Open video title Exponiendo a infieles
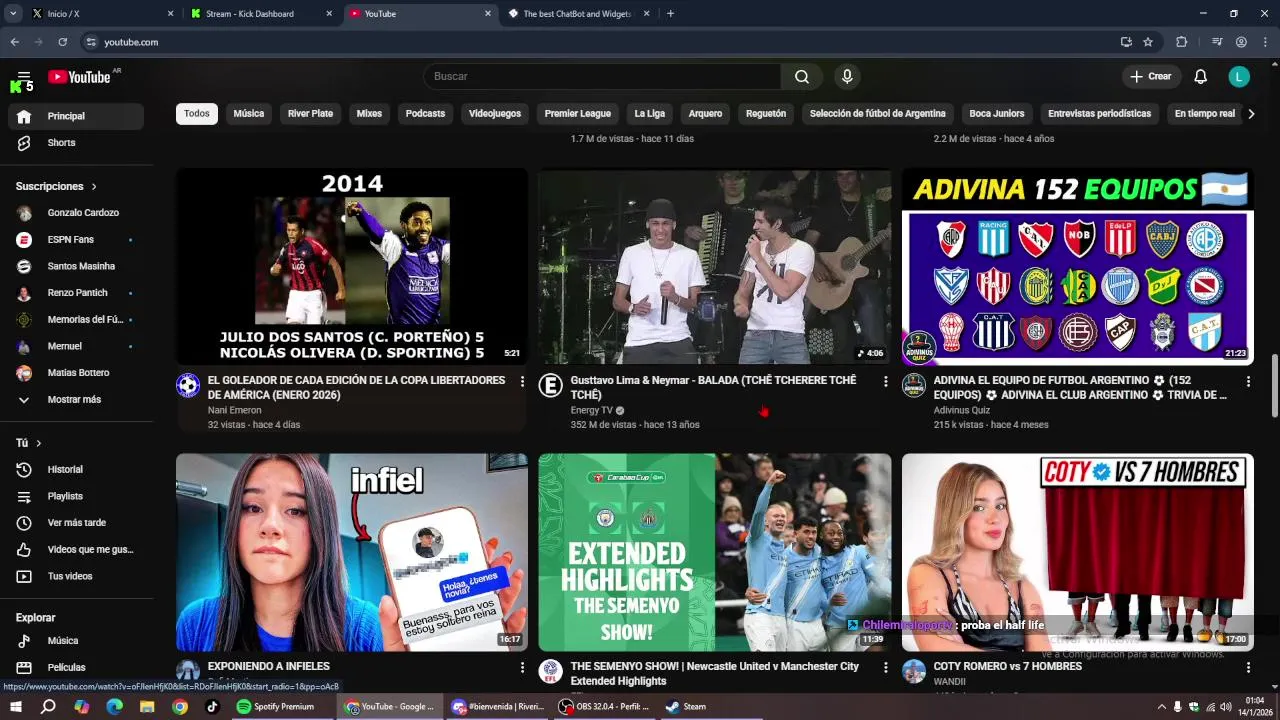 click(268, 667)
